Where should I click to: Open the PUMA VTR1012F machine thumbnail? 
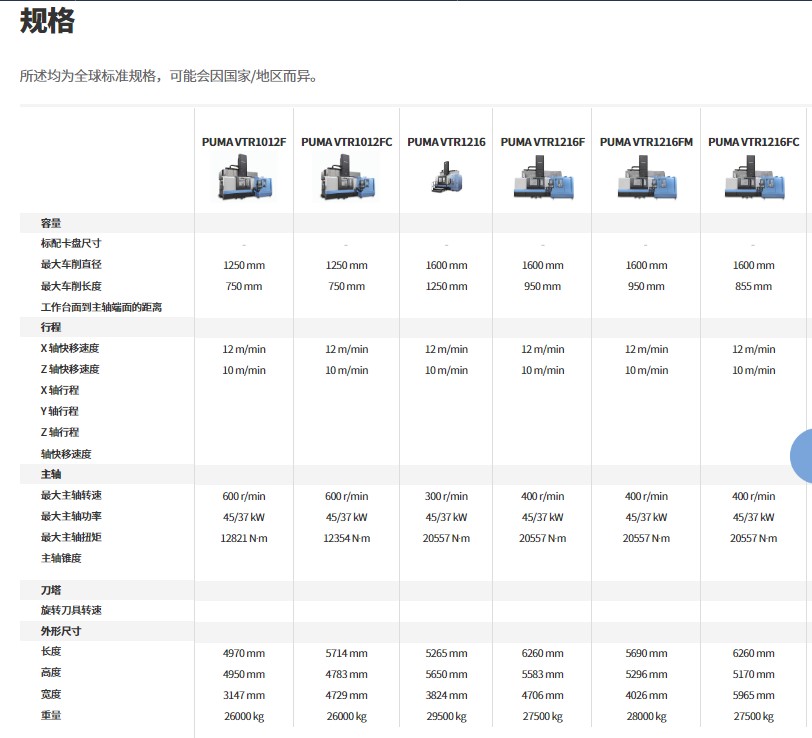[x=244, y=178]
